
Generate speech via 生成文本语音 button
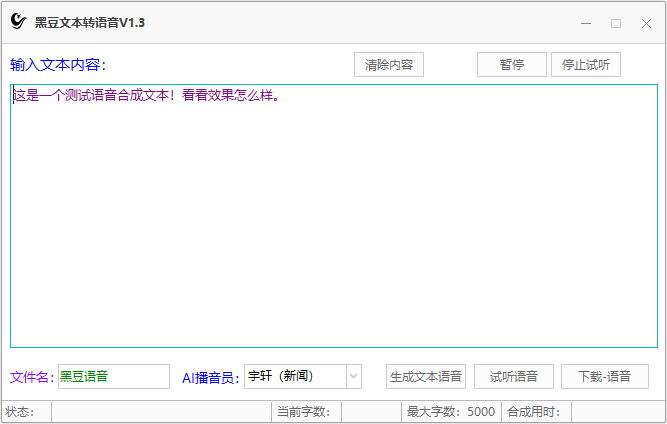point(426,376)
